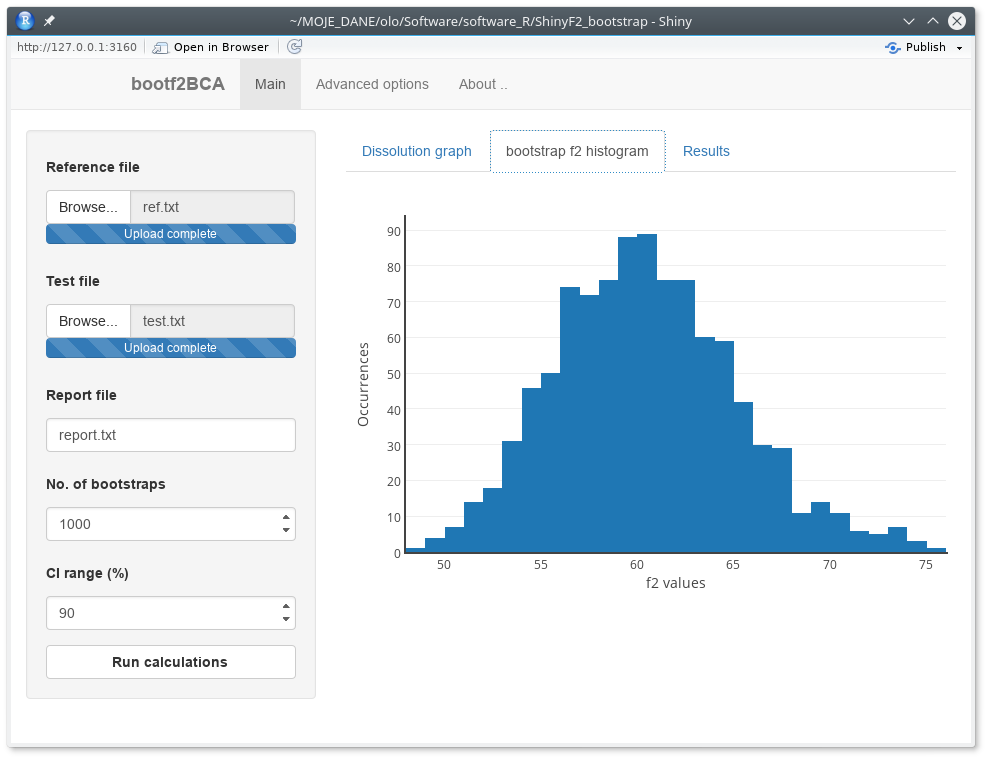Open the About tab in the navbar

point(483,84)
